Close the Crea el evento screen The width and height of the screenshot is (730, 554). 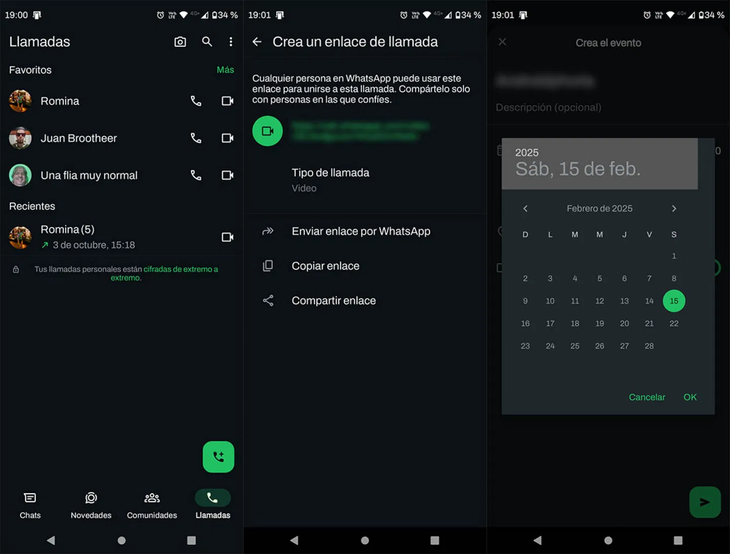502,42
